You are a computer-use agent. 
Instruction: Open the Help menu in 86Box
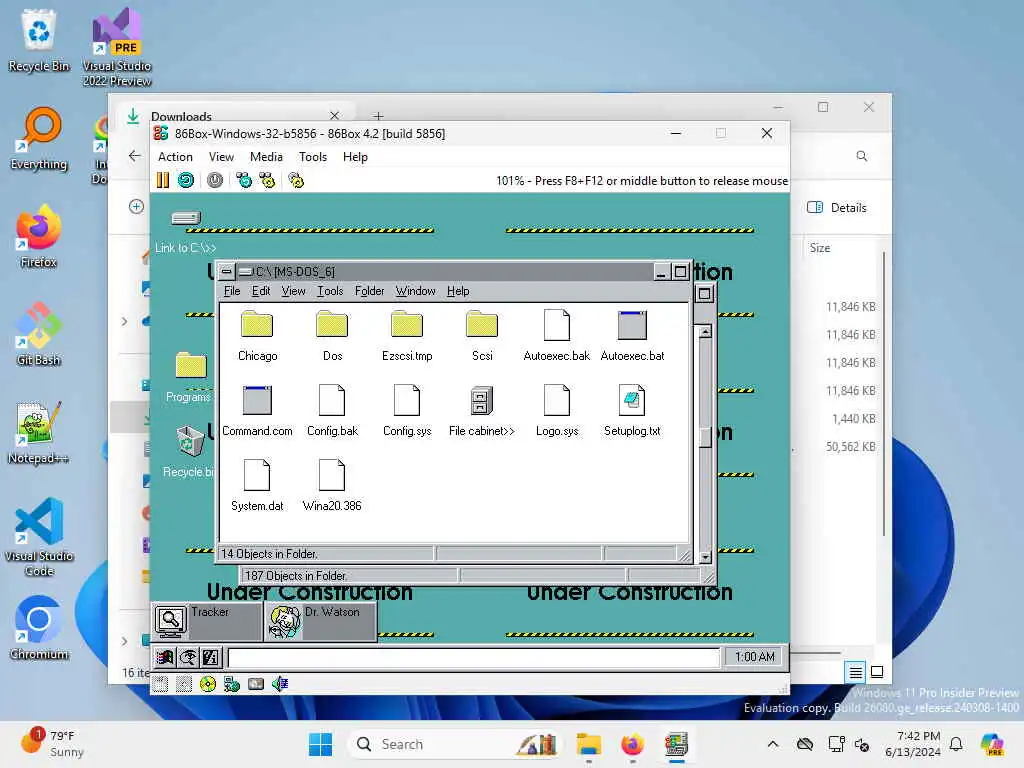pos(355,157)
